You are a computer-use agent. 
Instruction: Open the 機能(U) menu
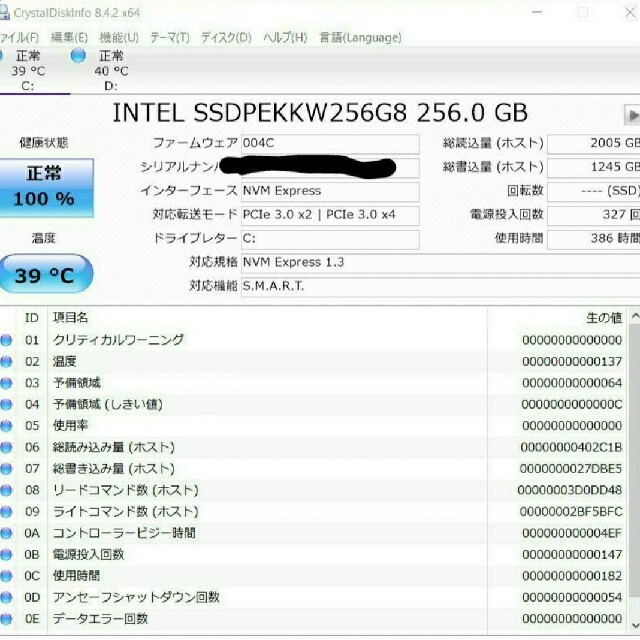click(x=119, y=38)
